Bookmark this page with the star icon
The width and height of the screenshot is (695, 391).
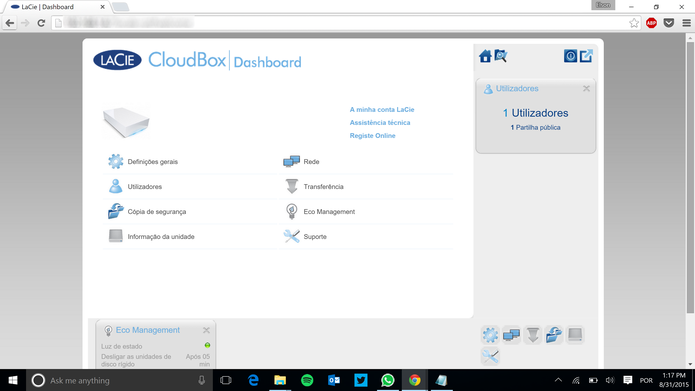(x=634, y=23)
